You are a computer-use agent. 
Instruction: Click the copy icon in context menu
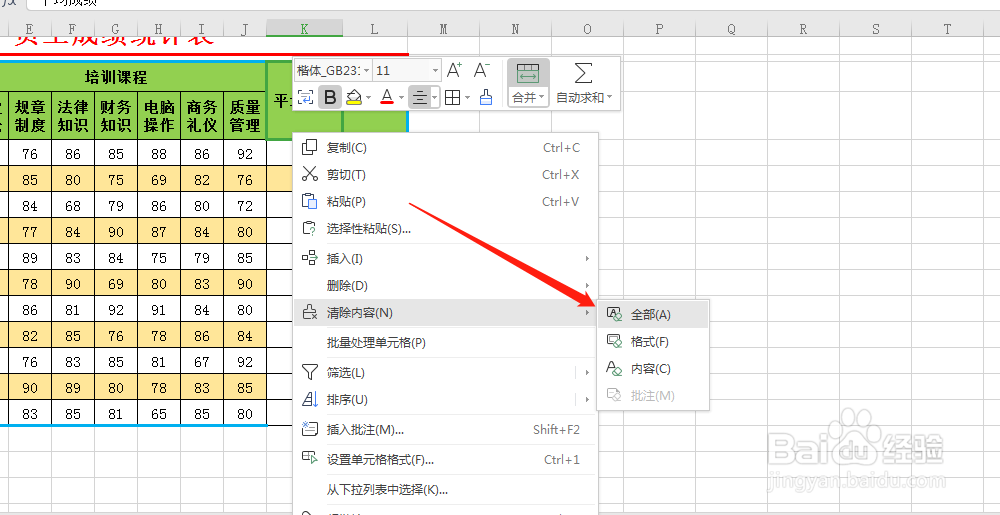click(x=309, y=148)
